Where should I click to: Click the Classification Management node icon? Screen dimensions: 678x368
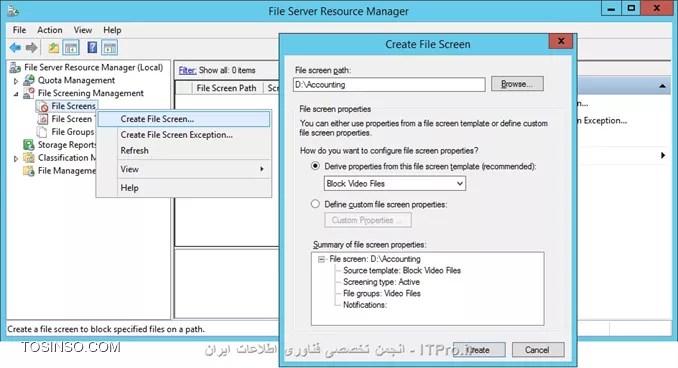[29, 158]
